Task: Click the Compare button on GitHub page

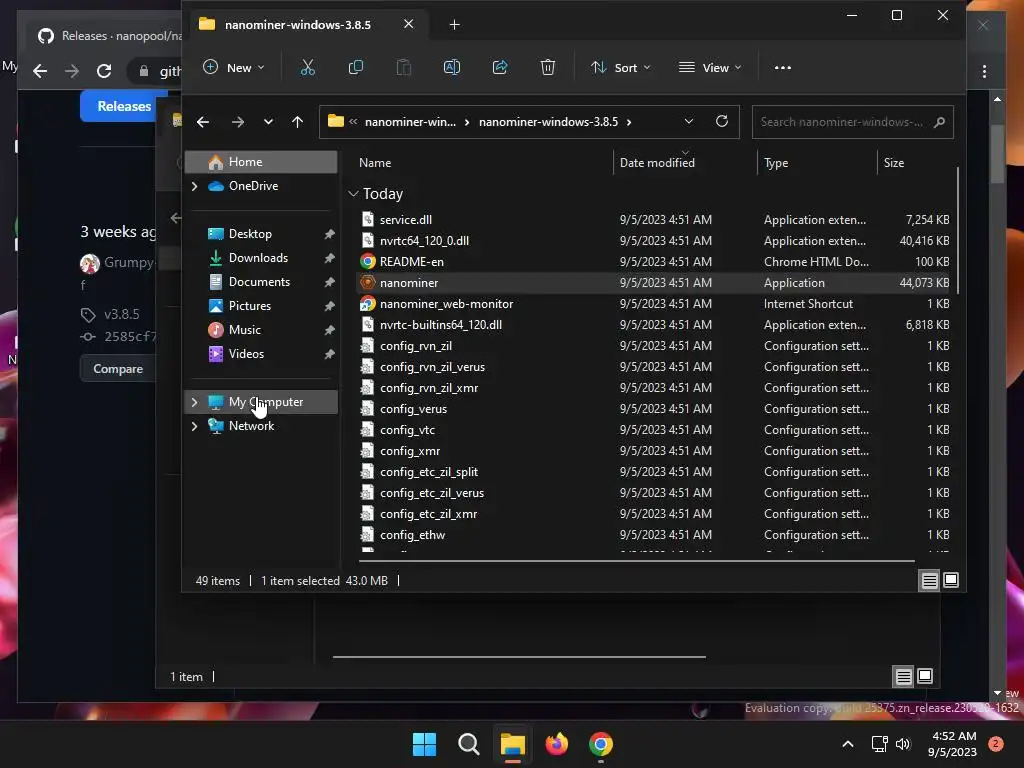Action: click(x=118, y=369)
